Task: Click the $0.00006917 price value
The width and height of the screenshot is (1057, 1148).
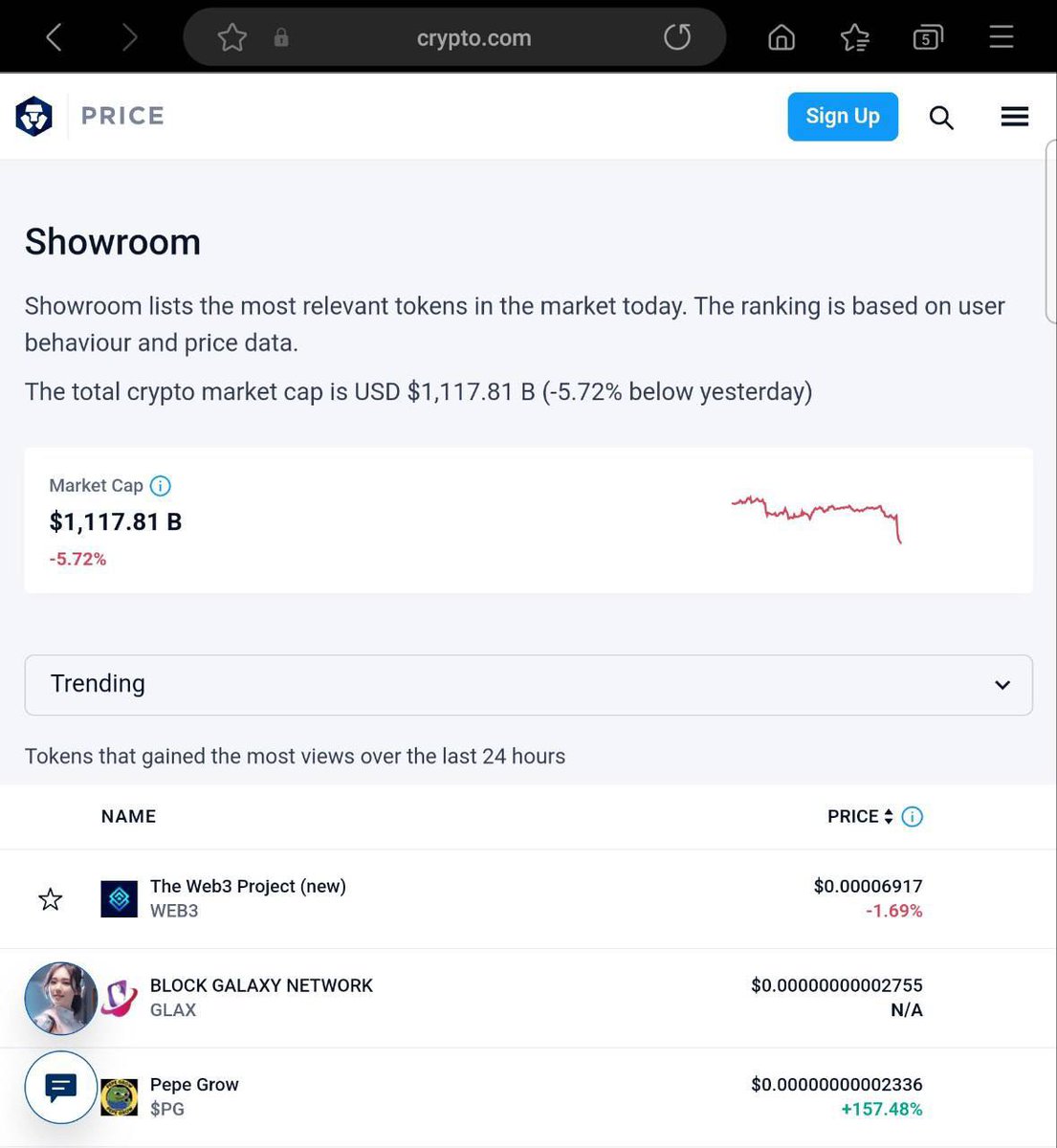Action: click(x=868, y=887)
